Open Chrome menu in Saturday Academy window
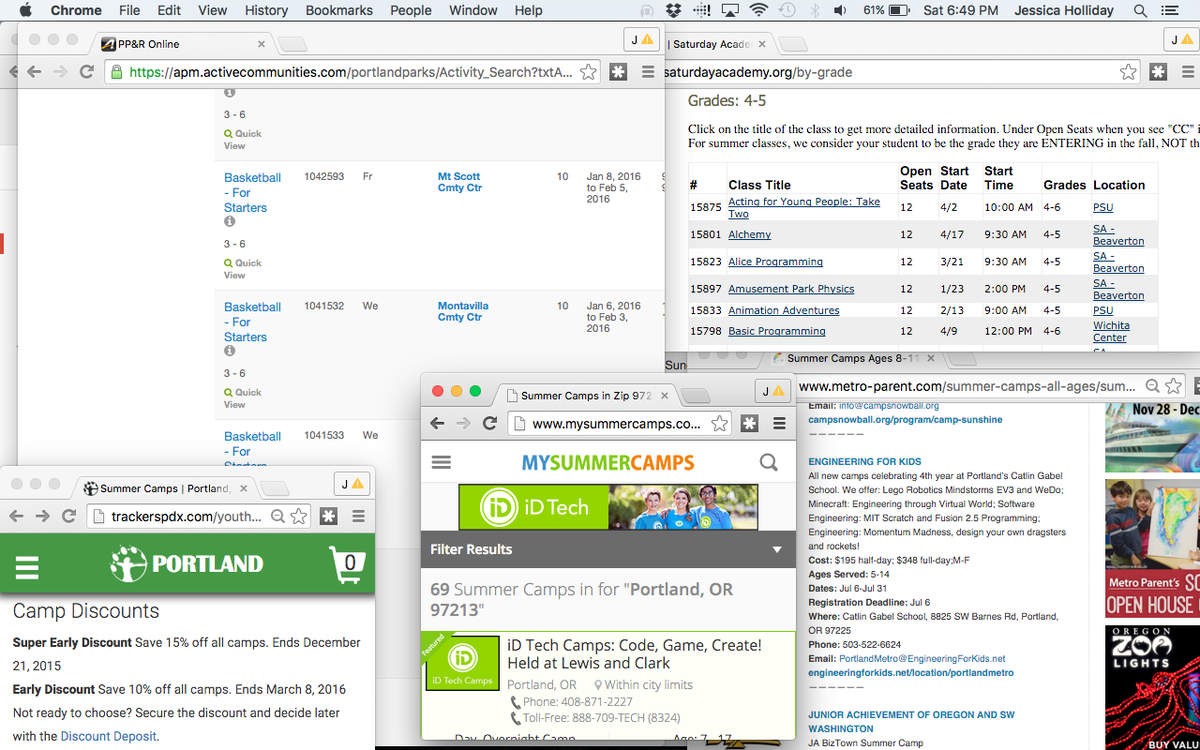 click(x=1187, y=72)
